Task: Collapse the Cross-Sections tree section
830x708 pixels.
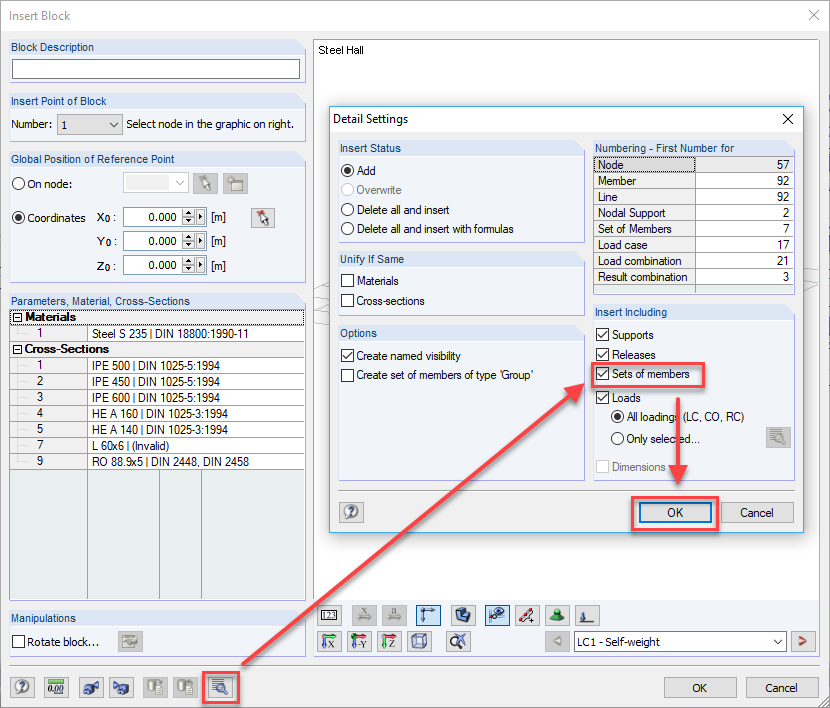Action: click(17, 349)
